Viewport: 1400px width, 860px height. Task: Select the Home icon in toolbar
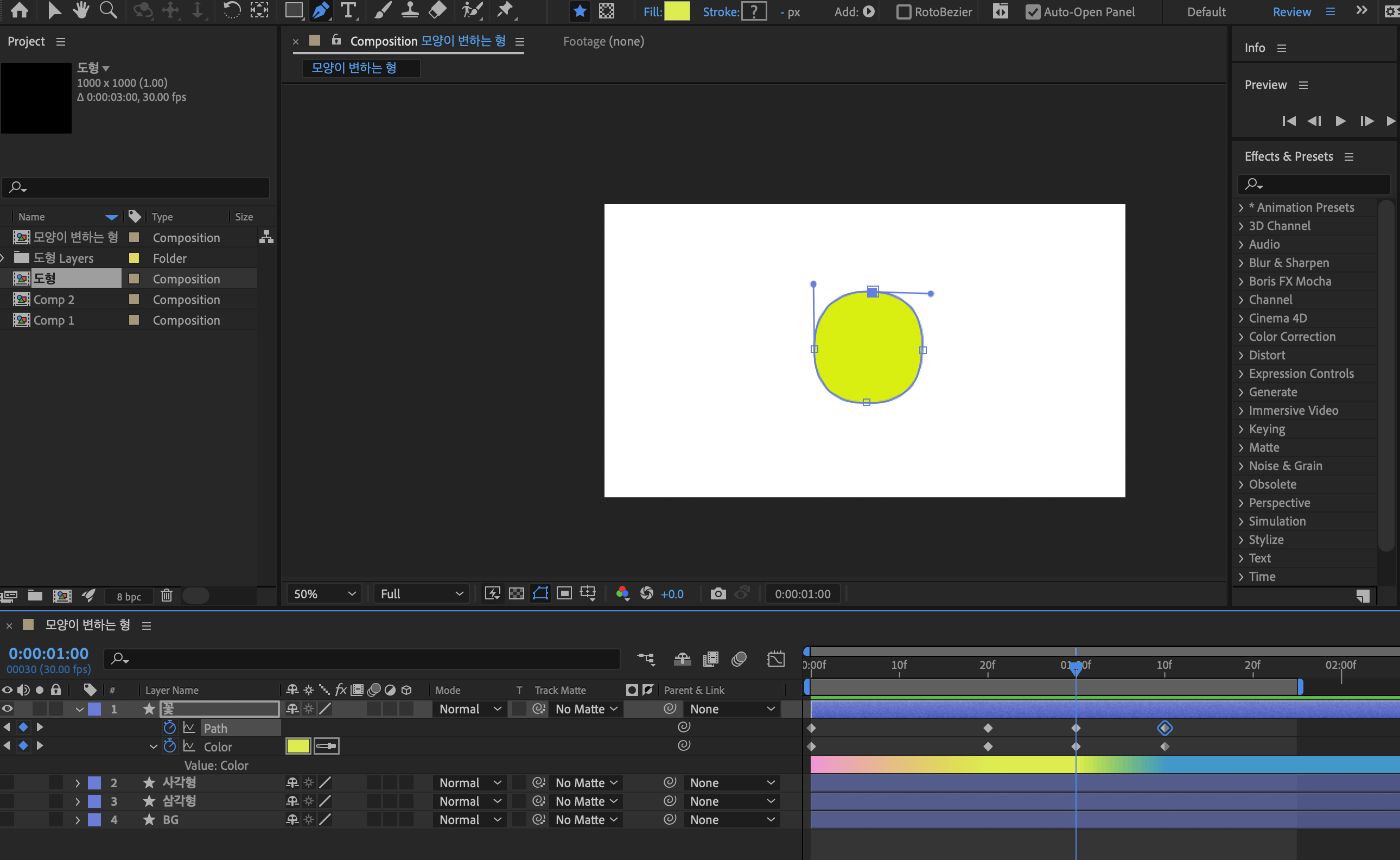click(x=19, y=10)
